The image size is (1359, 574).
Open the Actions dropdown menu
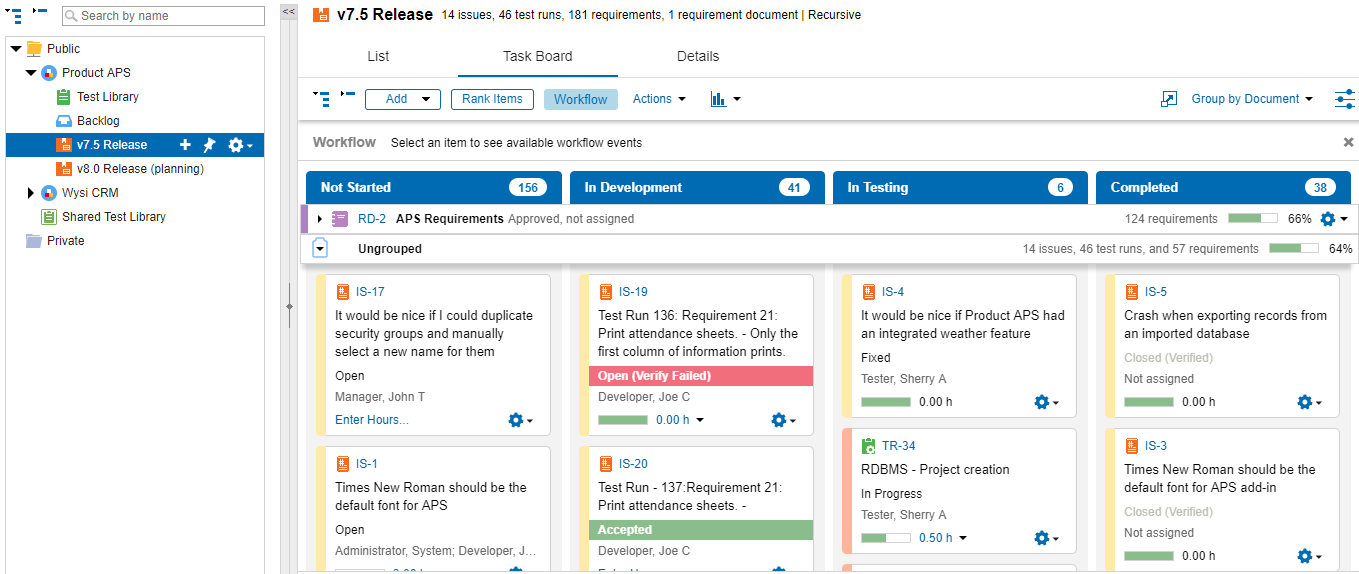click(x=659, y=99)
